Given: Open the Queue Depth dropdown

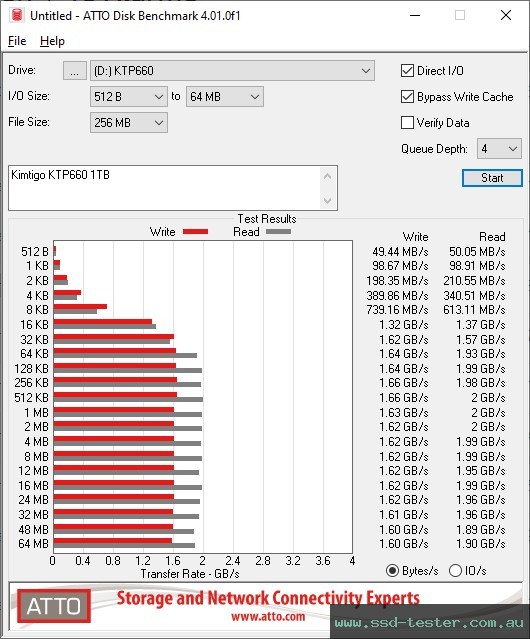Looking at the screenshot, I should click(499, 149).
